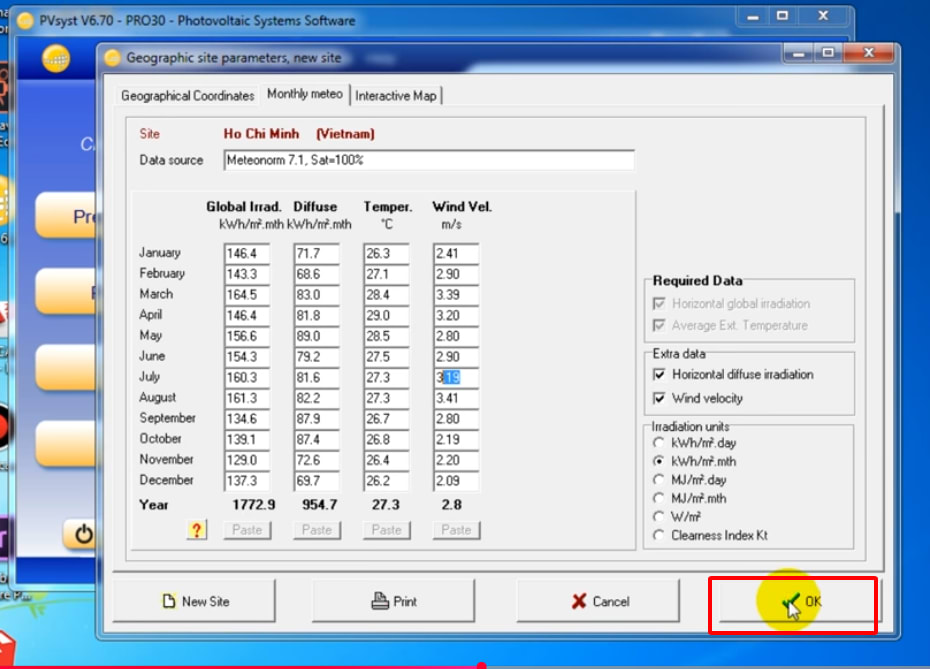The image size is (930, 669).
Task: Click January Global Irrad. field 146.4
Action: [x=247, y=253]
